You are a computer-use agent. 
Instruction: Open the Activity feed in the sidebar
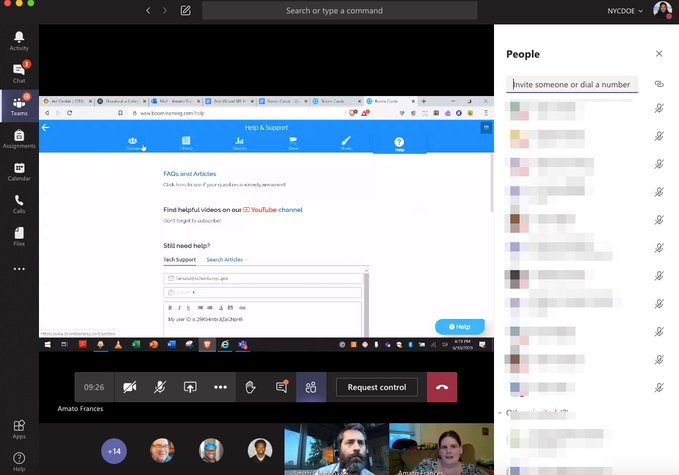pyautogui.click(x=19, y=41)
